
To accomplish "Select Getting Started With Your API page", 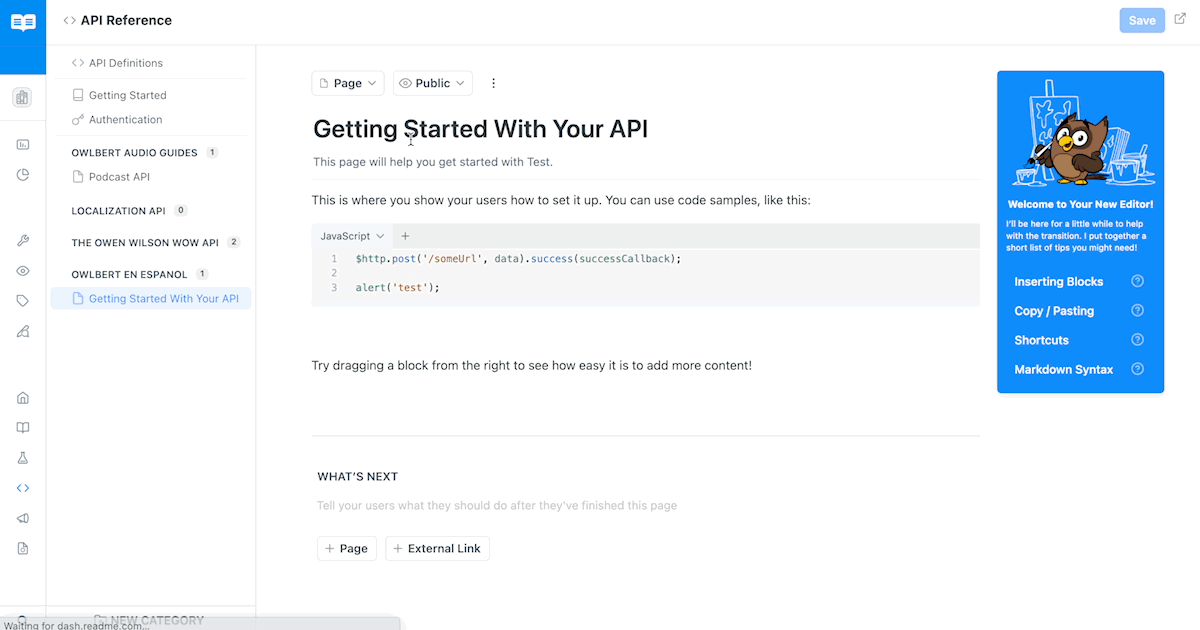I will [x=151, y=298].
